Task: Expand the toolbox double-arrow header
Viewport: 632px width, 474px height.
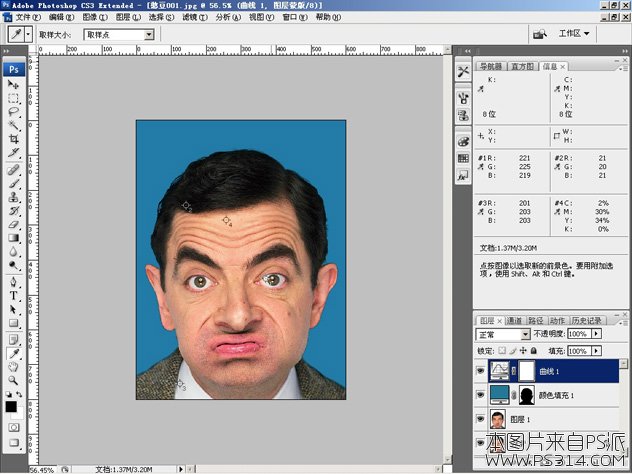Action: pyautogui.click(x=7, y=51)
